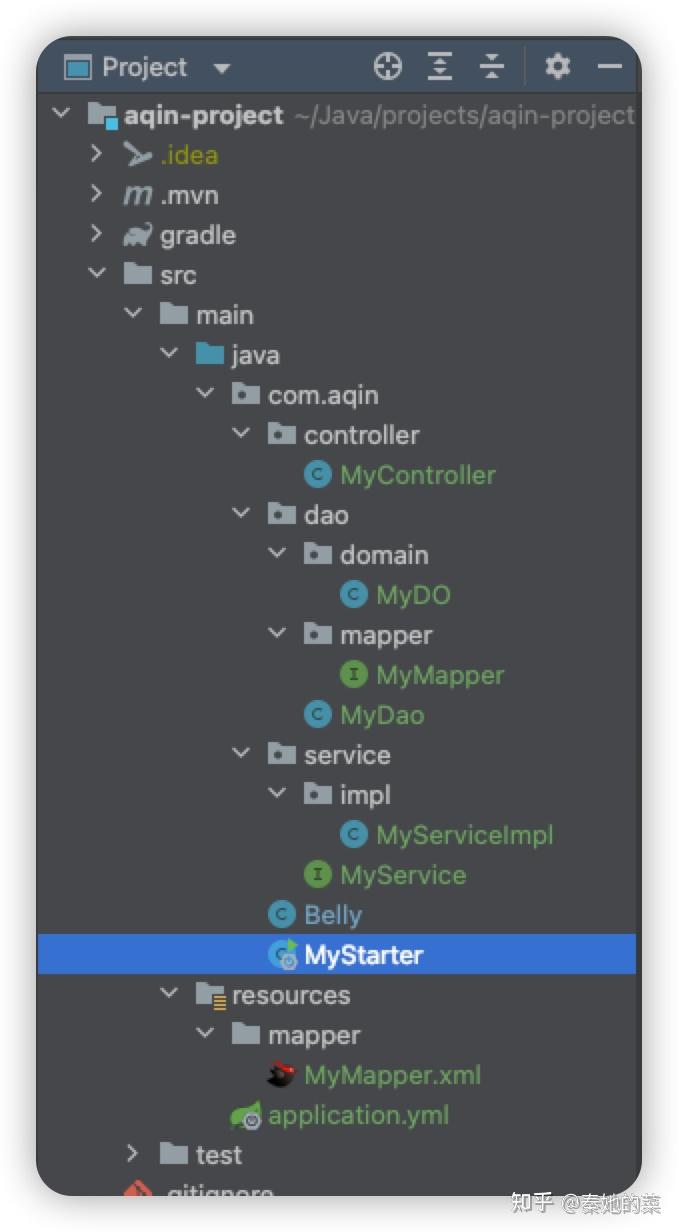Select the MyServiceImpl class file

(x=464, y=835)
